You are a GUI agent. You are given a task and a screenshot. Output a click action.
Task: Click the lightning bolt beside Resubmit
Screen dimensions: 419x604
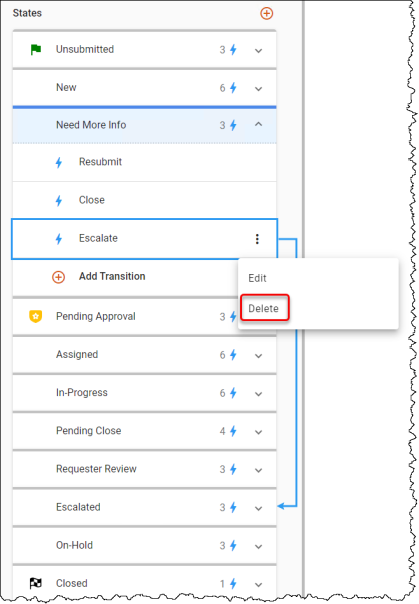[x=59, y=163]
